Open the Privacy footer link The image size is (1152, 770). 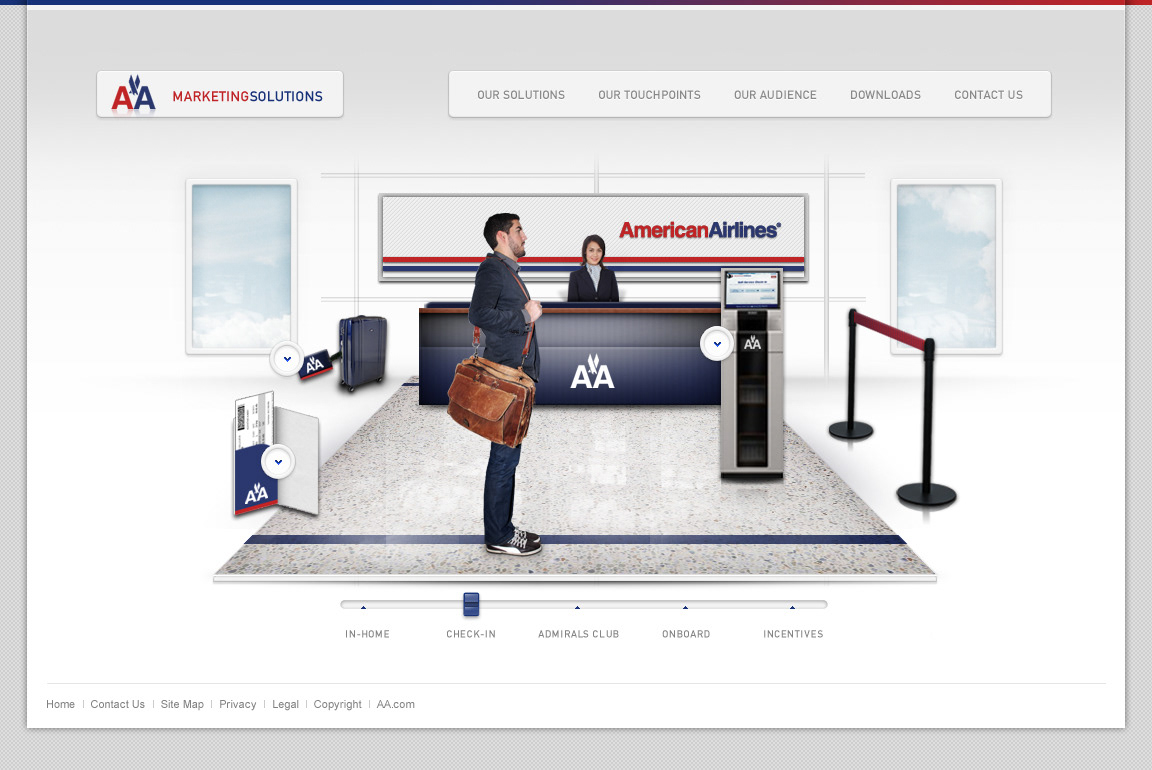click(x=237, y=704)
